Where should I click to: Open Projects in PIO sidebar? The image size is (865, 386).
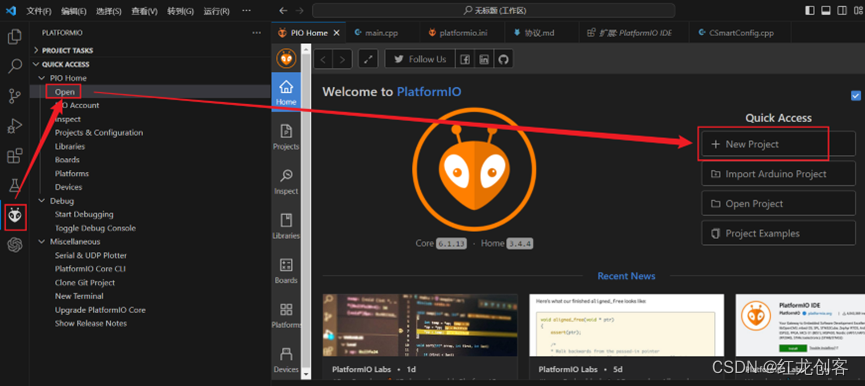click(286, 137)
